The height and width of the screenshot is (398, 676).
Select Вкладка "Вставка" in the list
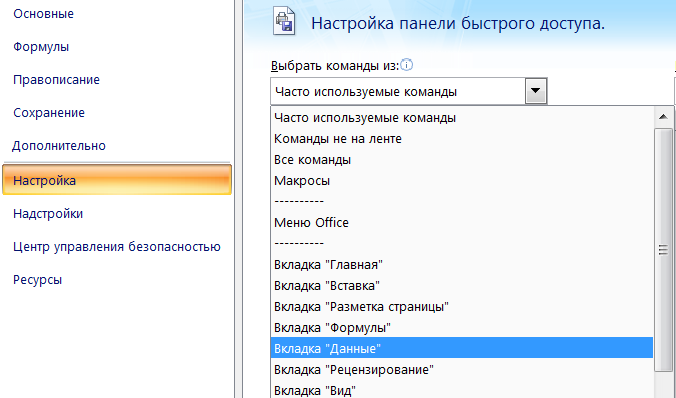(x=462, y=286)
